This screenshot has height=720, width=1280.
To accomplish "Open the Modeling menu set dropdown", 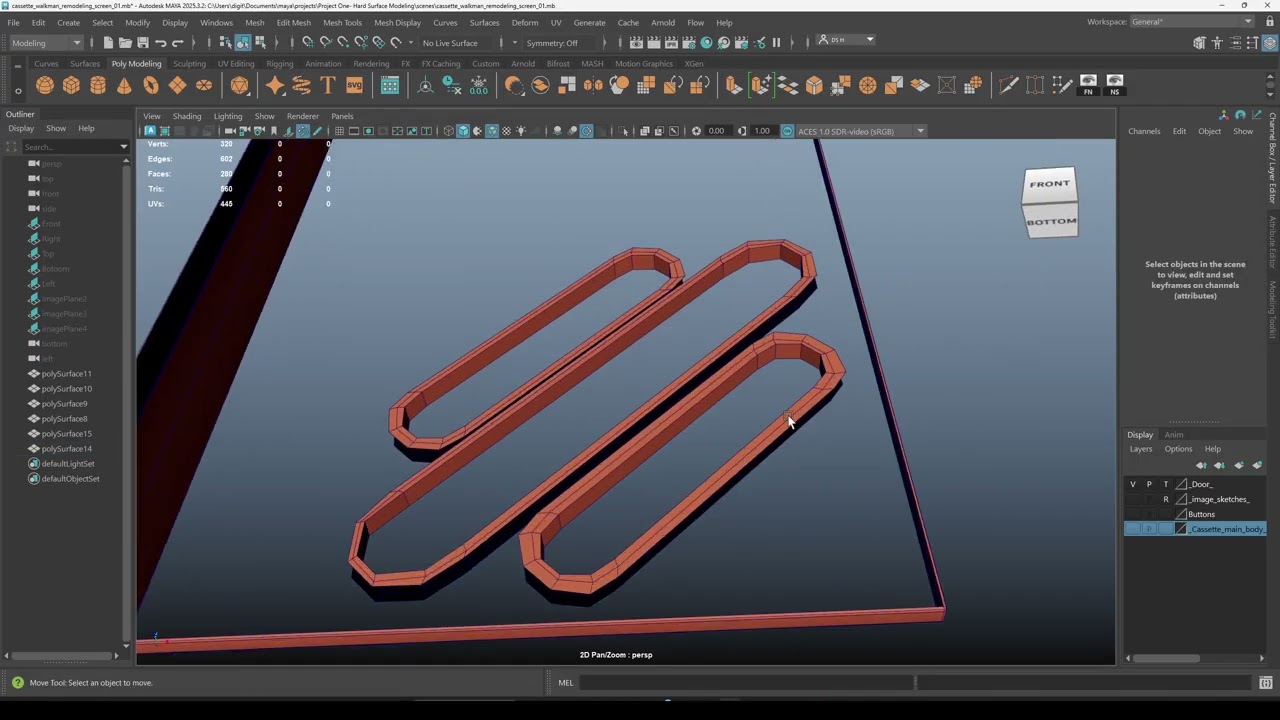I will (x=47, y=43).
